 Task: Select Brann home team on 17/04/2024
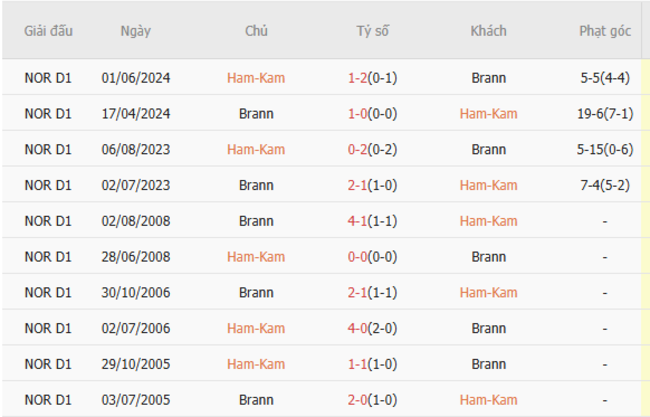click(256, 114)
